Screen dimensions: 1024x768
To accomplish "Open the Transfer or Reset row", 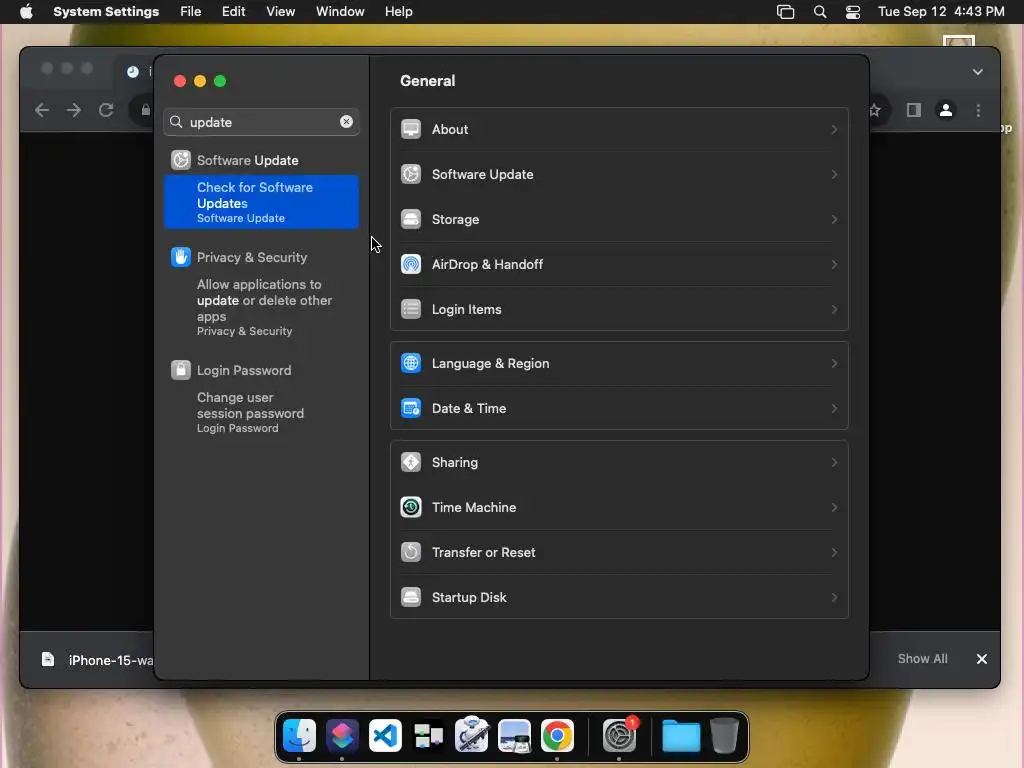I will (x=619, y=552).
